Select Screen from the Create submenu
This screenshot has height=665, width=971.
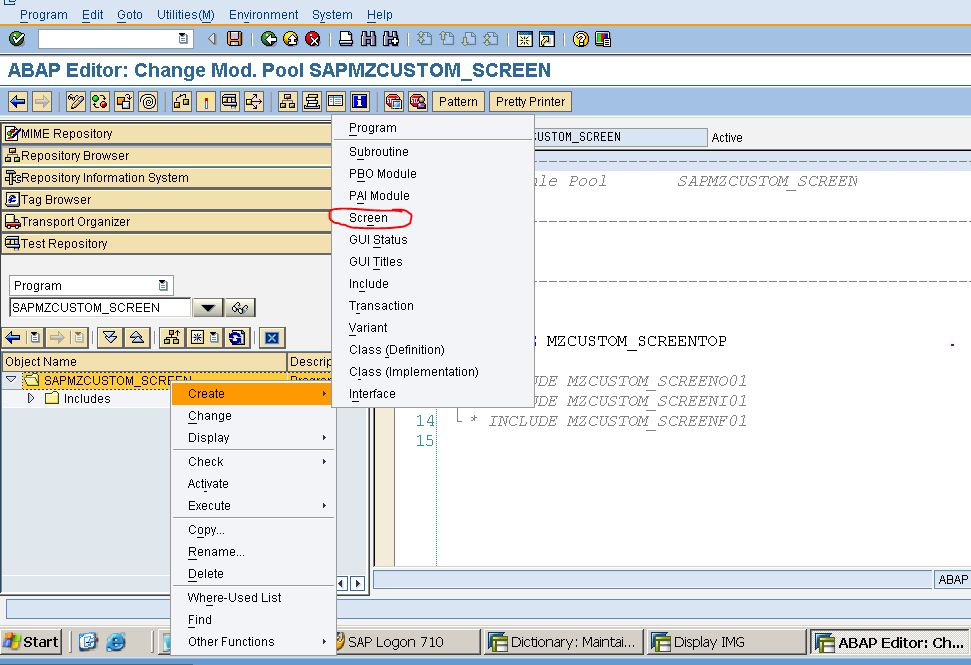pyautogui.click(x=370, y=217)
